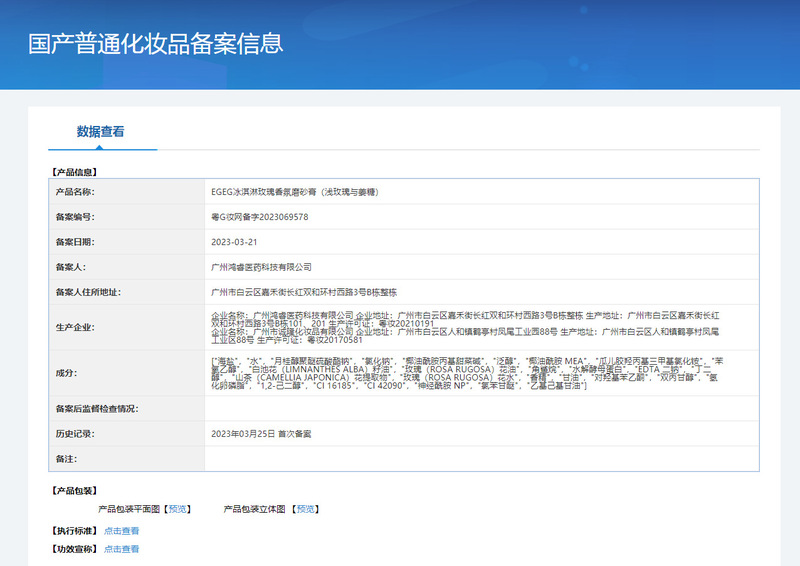
Task: Click the 产品信息 section heading
Action: 74,172
